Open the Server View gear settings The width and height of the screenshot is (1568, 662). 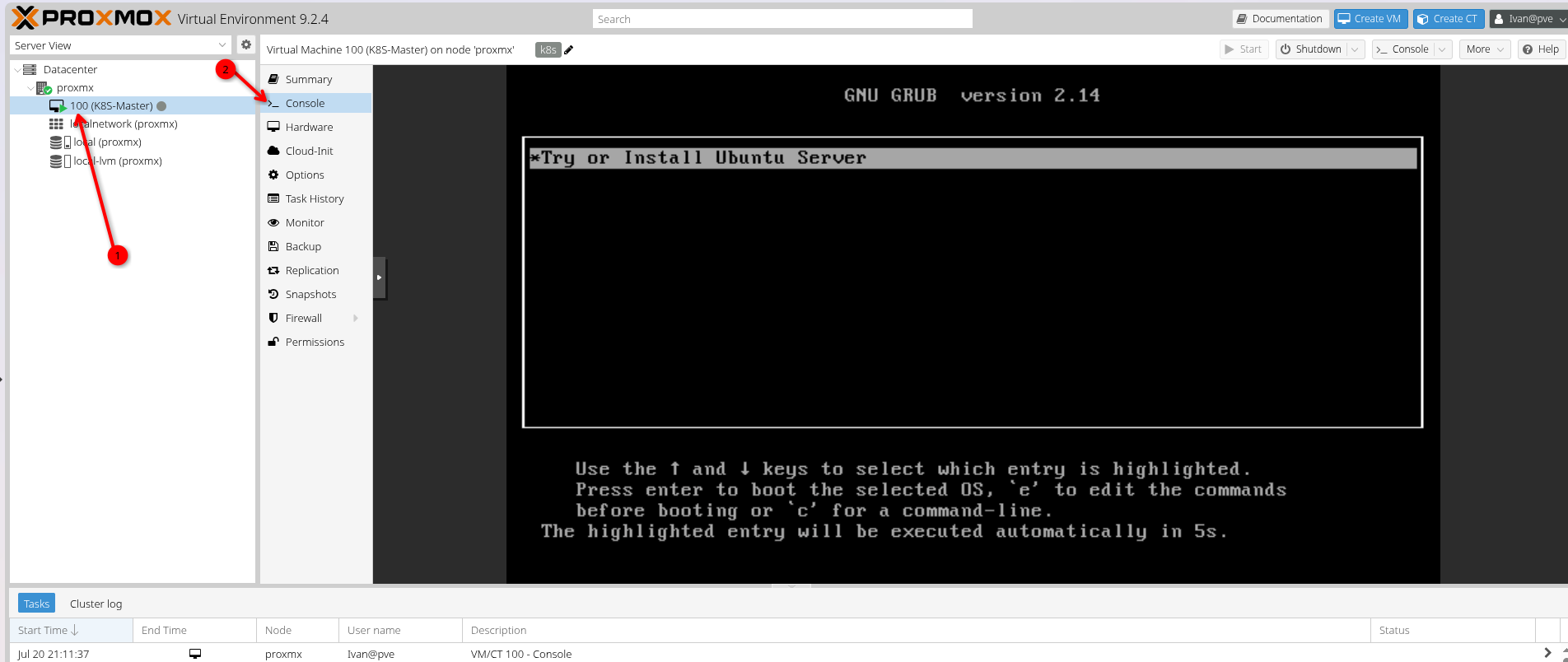point(245,45)
